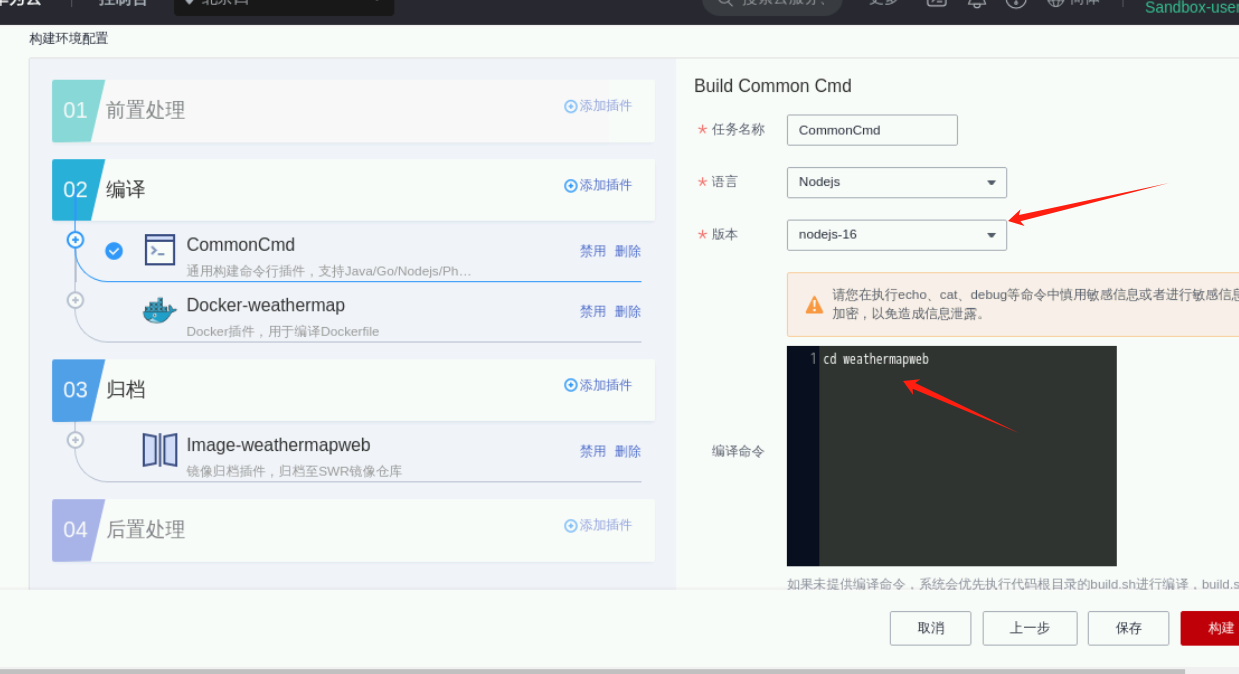
Task: Select the 02 编译 stage header
Action: pos(353,190)
